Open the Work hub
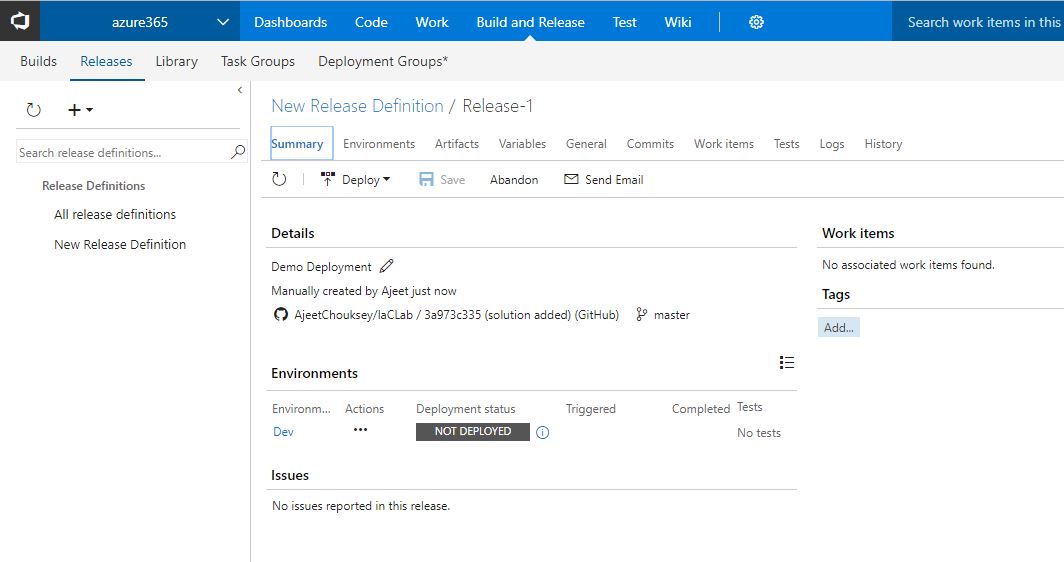 pyautogui.click(x=432, y=22)
